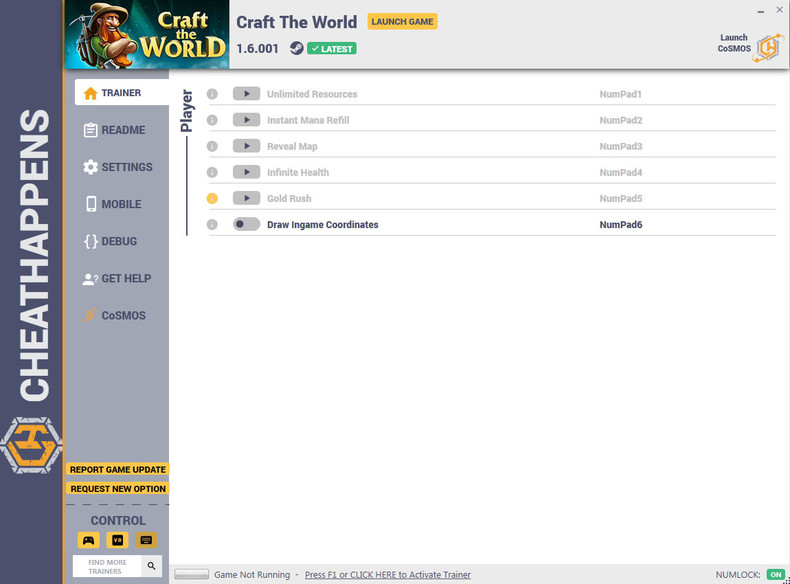Screen dimensions: 790x584
Task: Click the Craft The World game thumbnail
Action: click(147, 34)
